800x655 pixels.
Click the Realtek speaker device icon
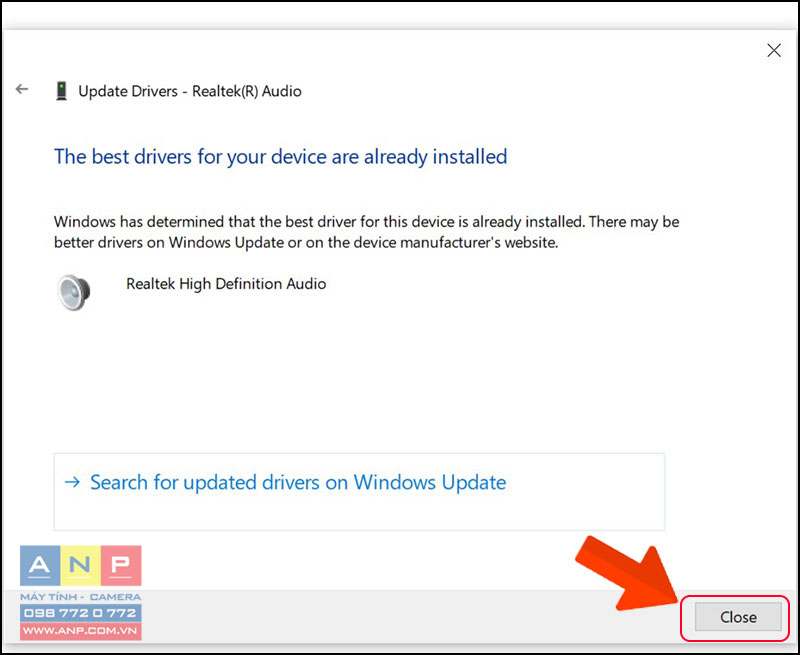pyautogui.click(x=74, y=292)
